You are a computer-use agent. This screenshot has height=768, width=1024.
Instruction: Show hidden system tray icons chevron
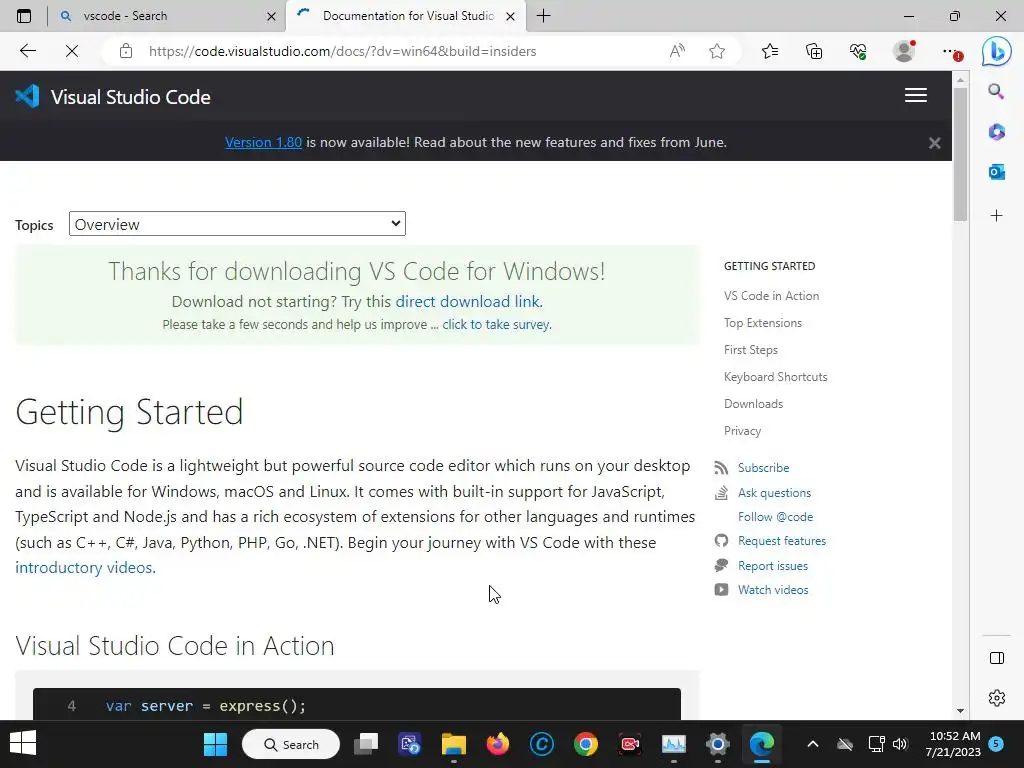tap(812, 744)
